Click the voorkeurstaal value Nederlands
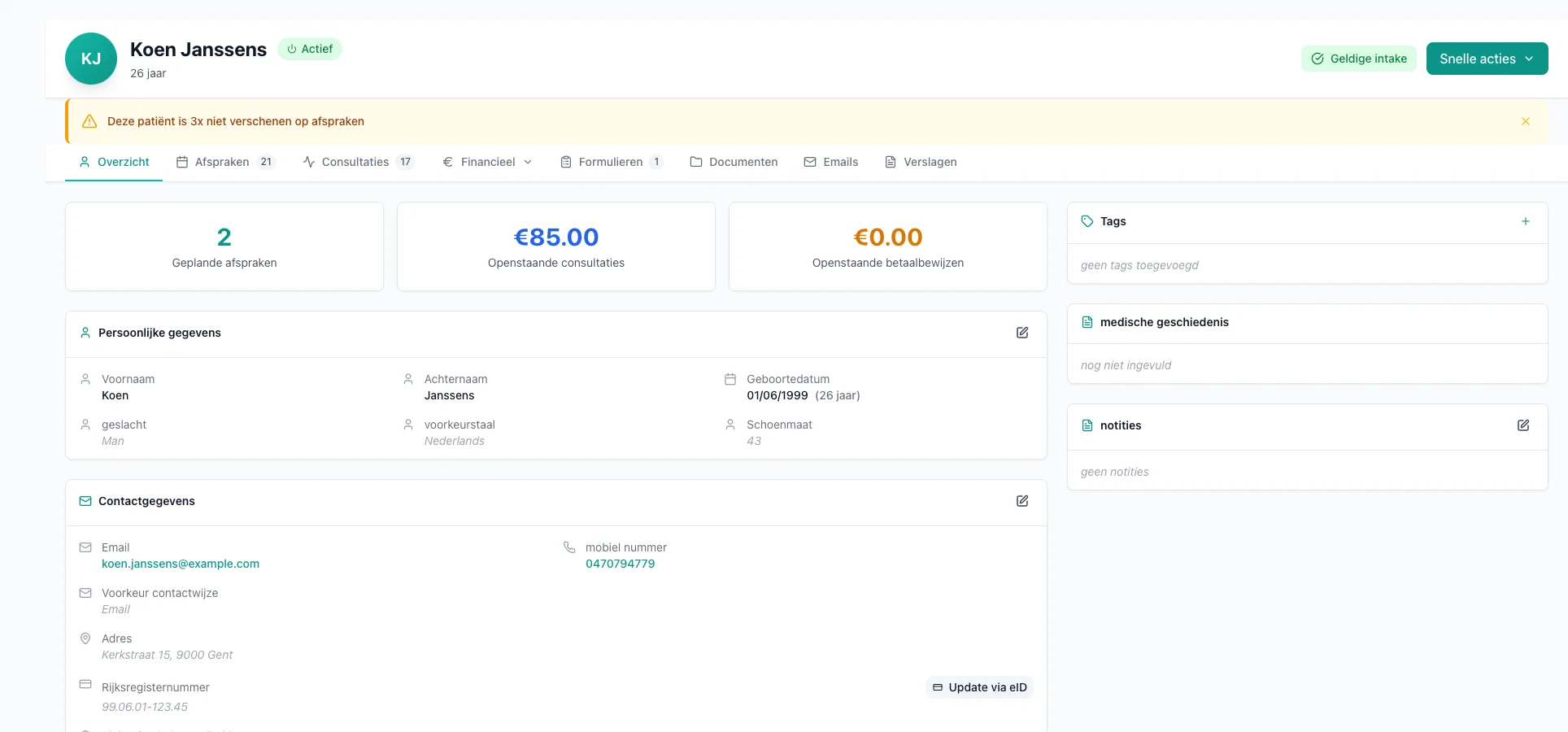Screen dimensions: 1568x732 (455, 441)
